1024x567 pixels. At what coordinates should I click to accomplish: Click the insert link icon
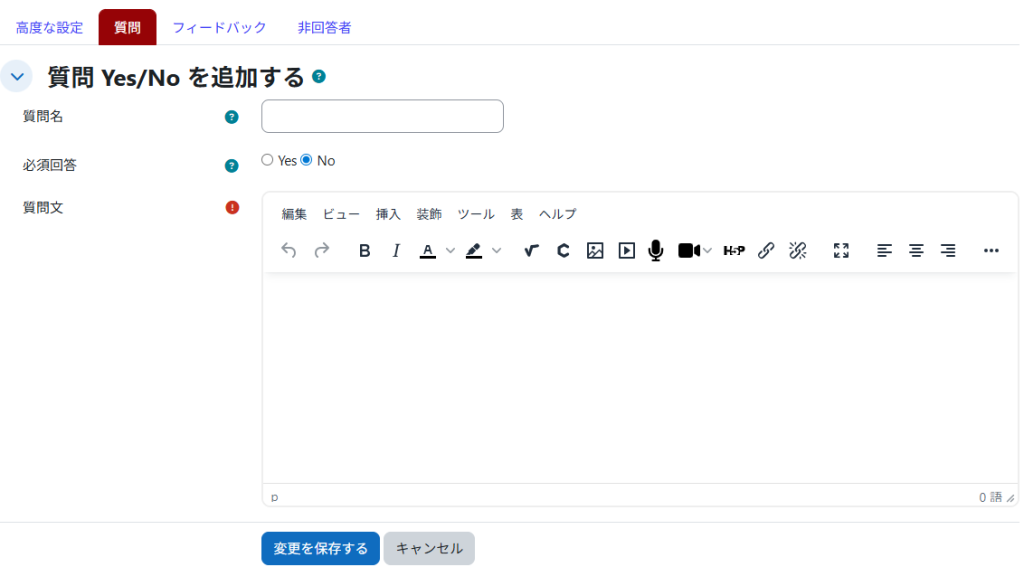click(766, 251)
